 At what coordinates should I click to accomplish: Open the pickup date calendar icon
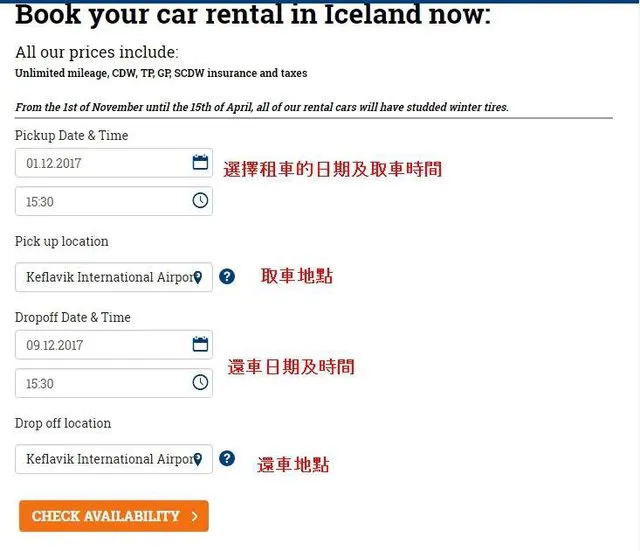pos(200,163)
